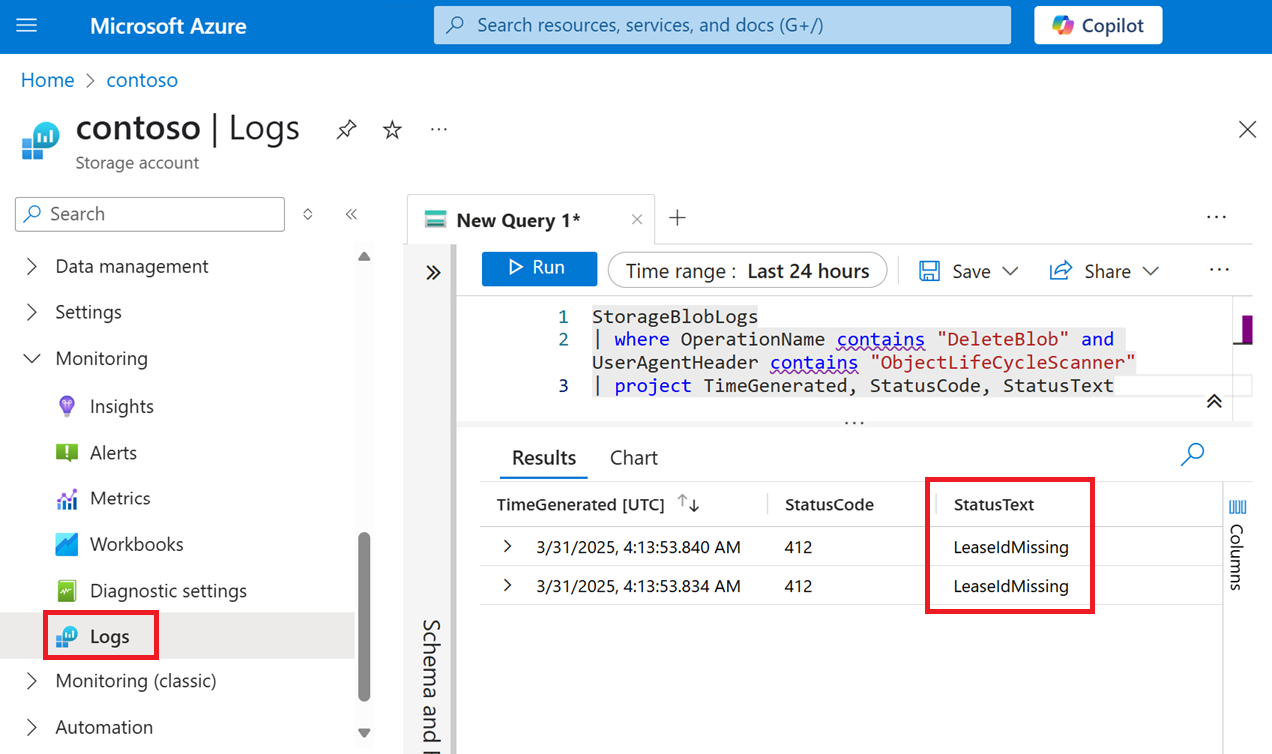Open the Azure portal hamburger menu
Viewport: 1272px width, 754px height.
[x=28, y=25]
